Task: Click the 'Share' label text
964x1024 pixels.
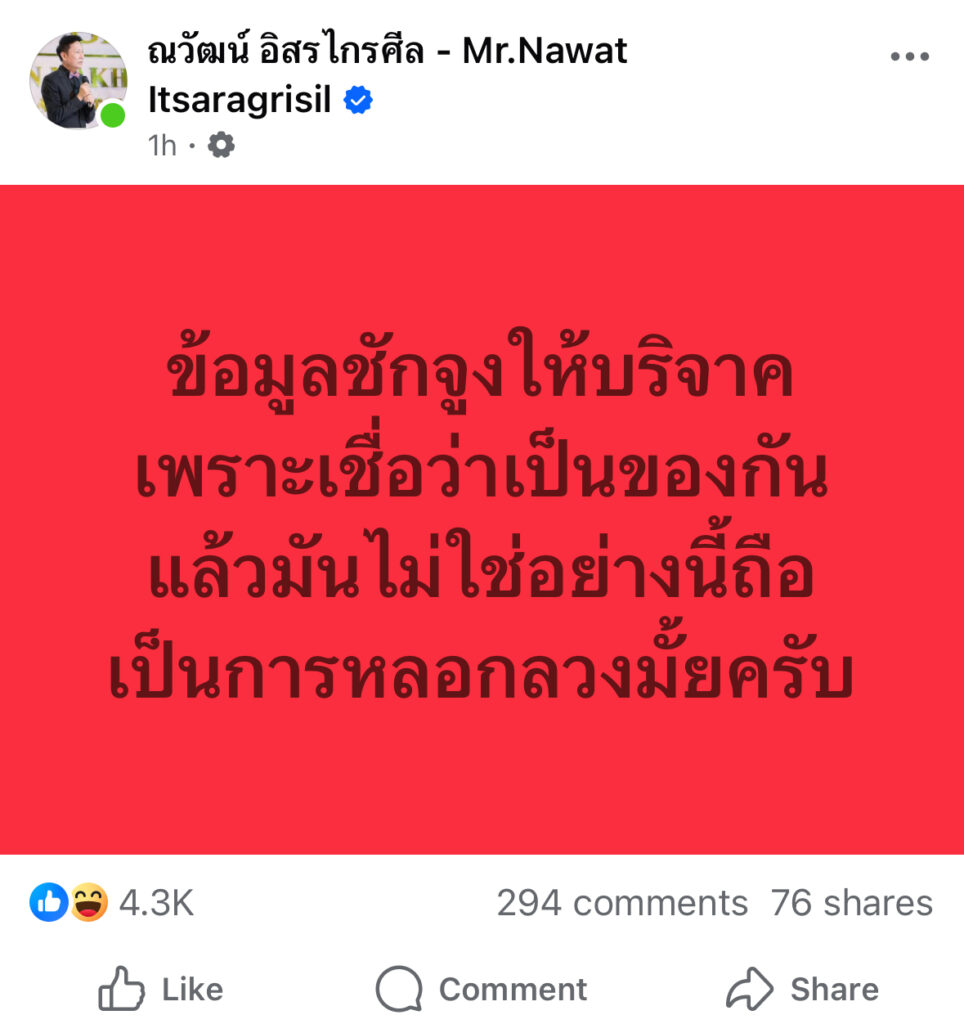Action: 835,989
